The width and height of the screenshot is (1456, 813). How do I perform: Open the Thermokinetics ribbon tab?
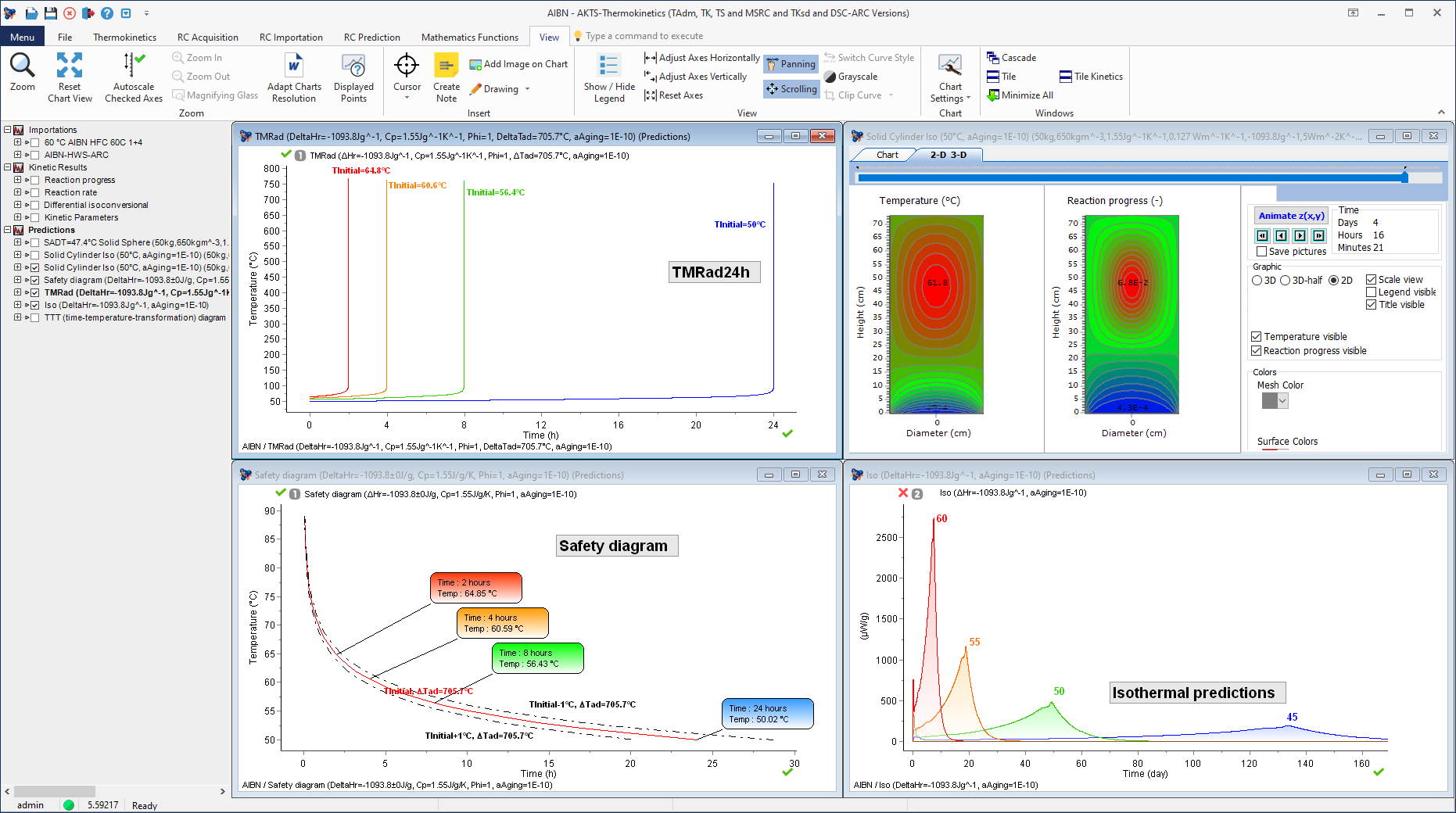124,38
